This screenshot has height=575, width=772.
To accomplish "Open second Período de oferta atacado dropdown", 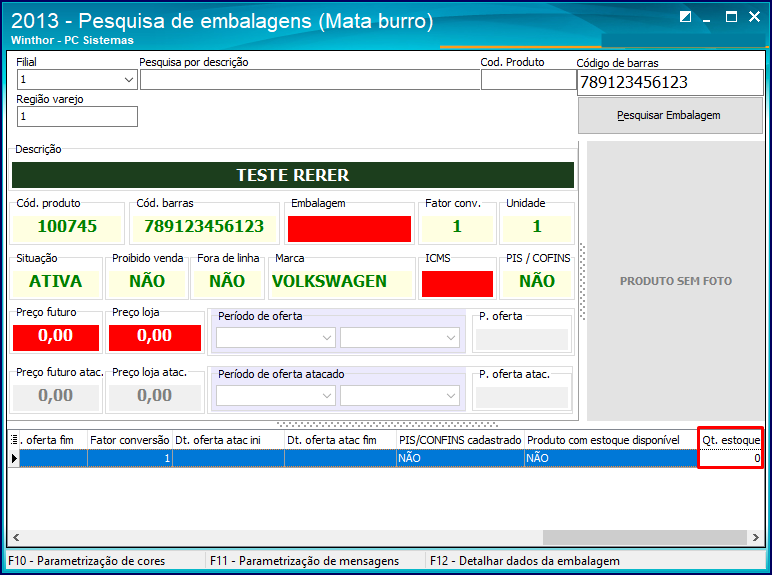I will (450, 396).
